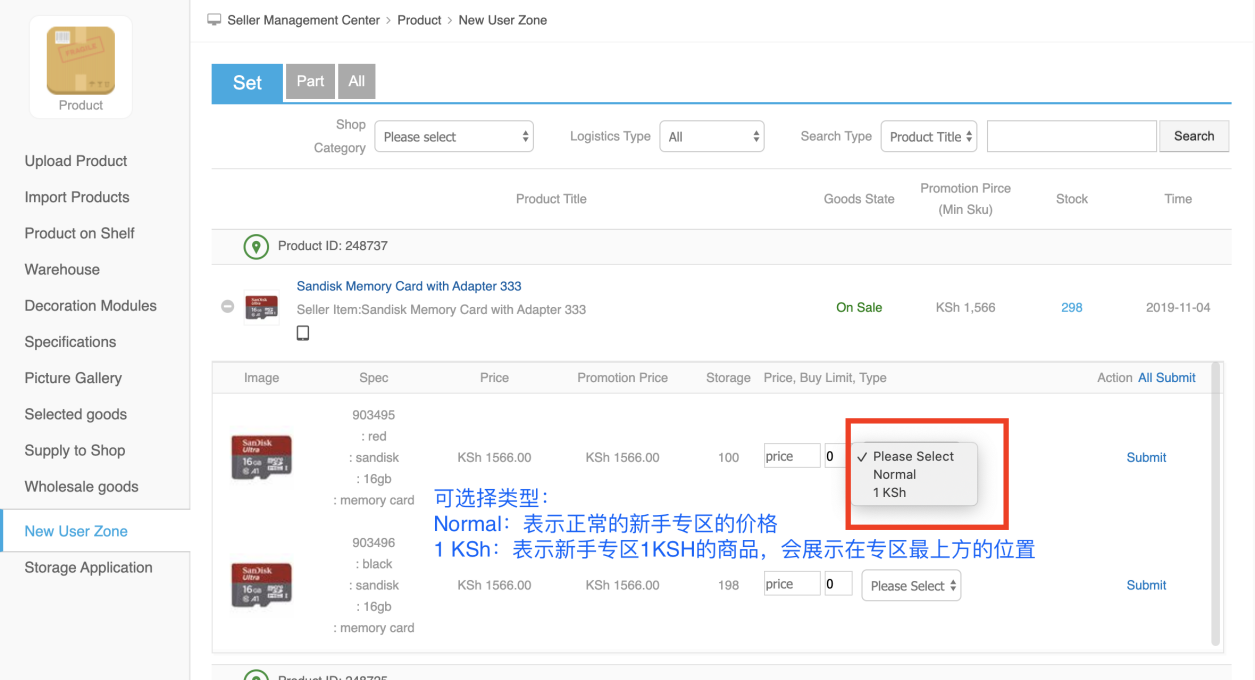Click Seller Management Center in breadcrumb
Screen dimensions: 1255x680
[x=304, y=20]
